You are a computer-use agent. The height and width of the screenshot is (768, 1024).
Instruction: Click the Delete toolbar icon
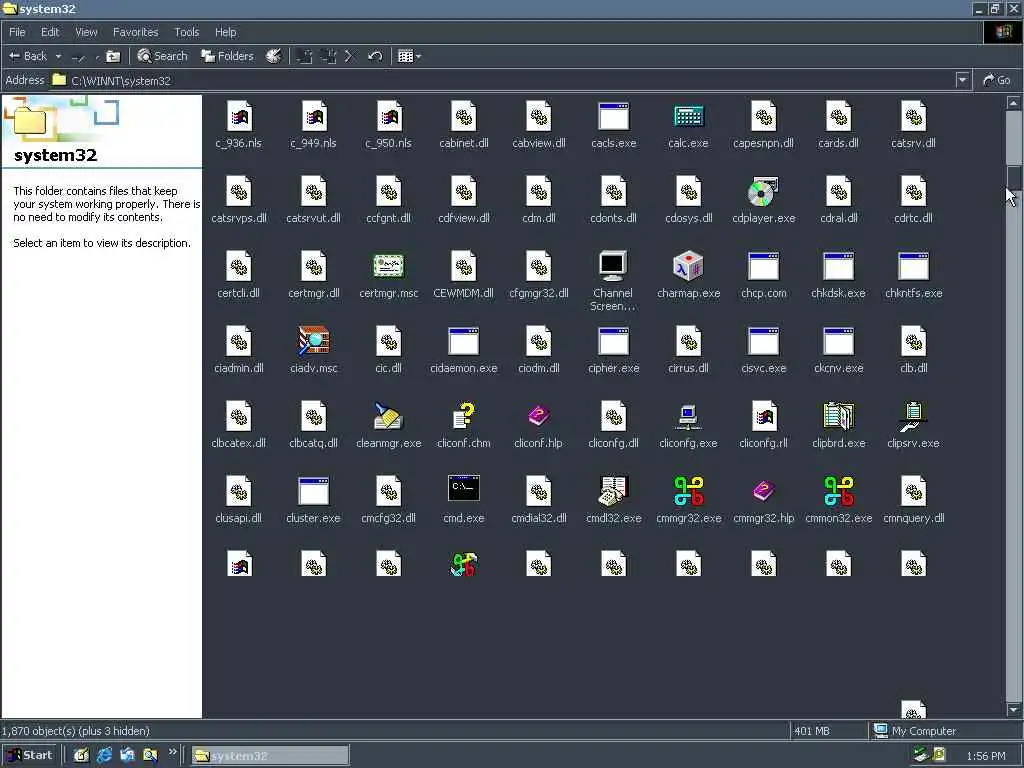click(x=349, y=56)
